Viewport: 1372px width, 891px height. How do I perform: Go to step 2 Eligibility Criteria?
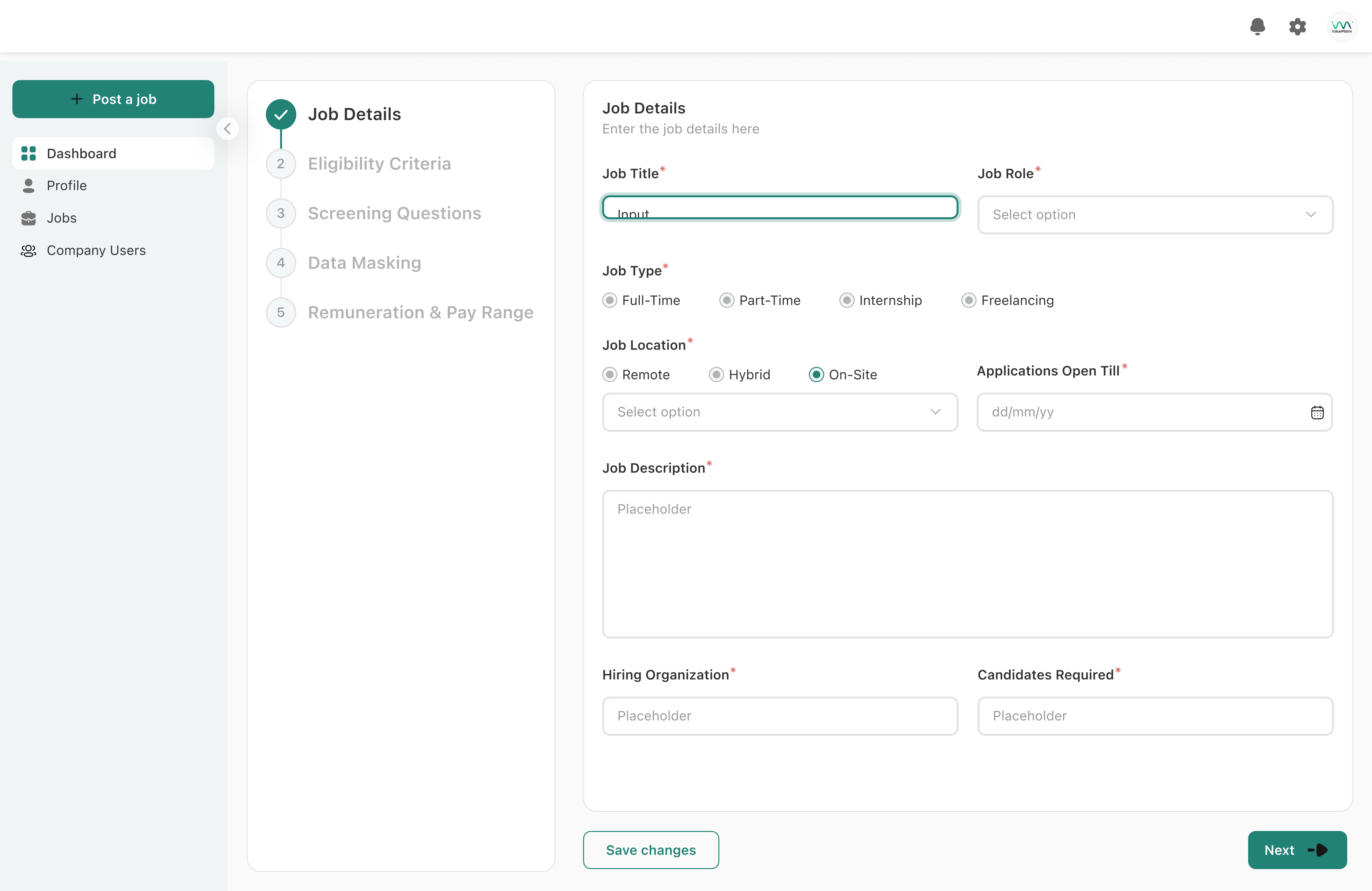click(379, 164)
